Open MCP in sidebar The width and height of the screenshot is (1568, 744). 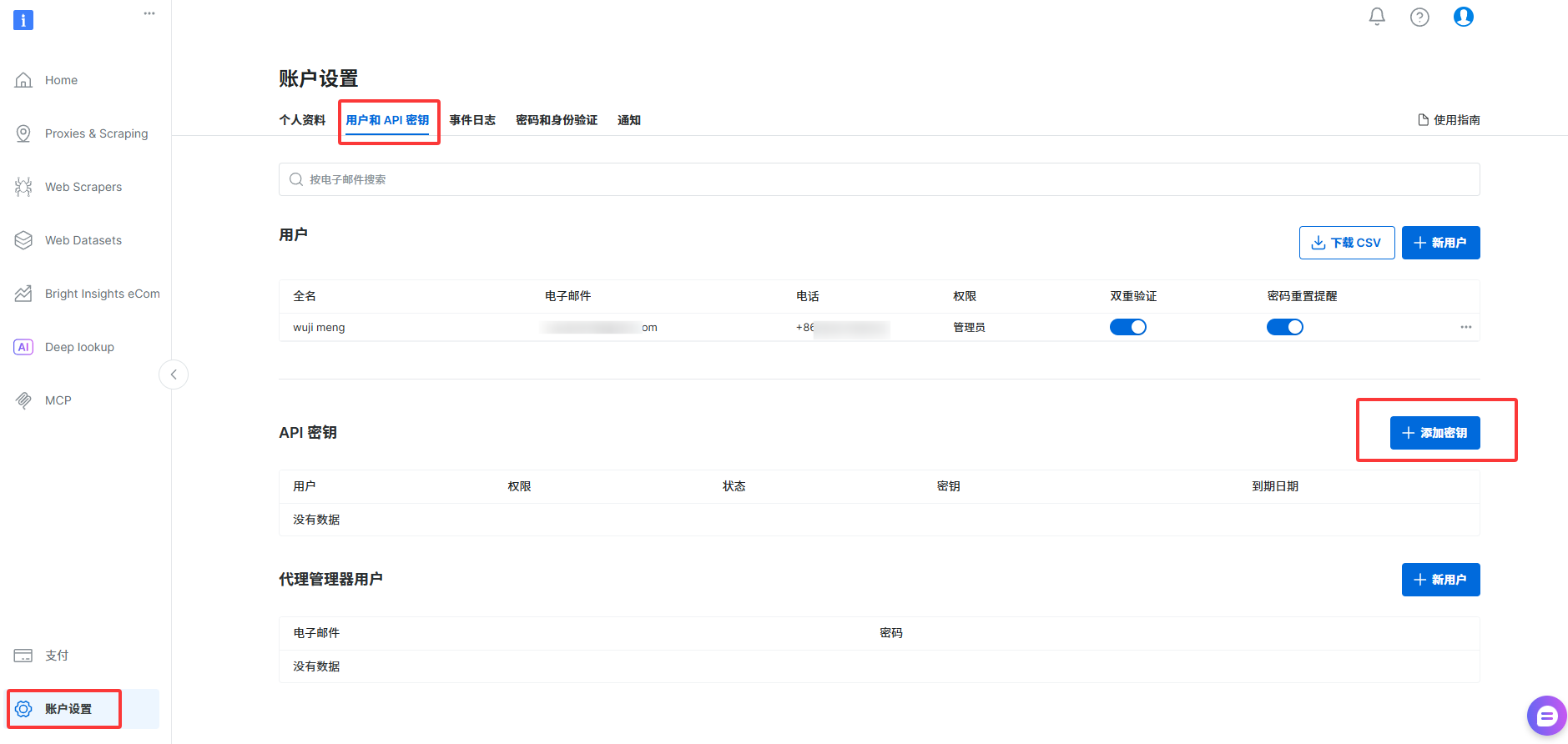[x=58, y=400]
